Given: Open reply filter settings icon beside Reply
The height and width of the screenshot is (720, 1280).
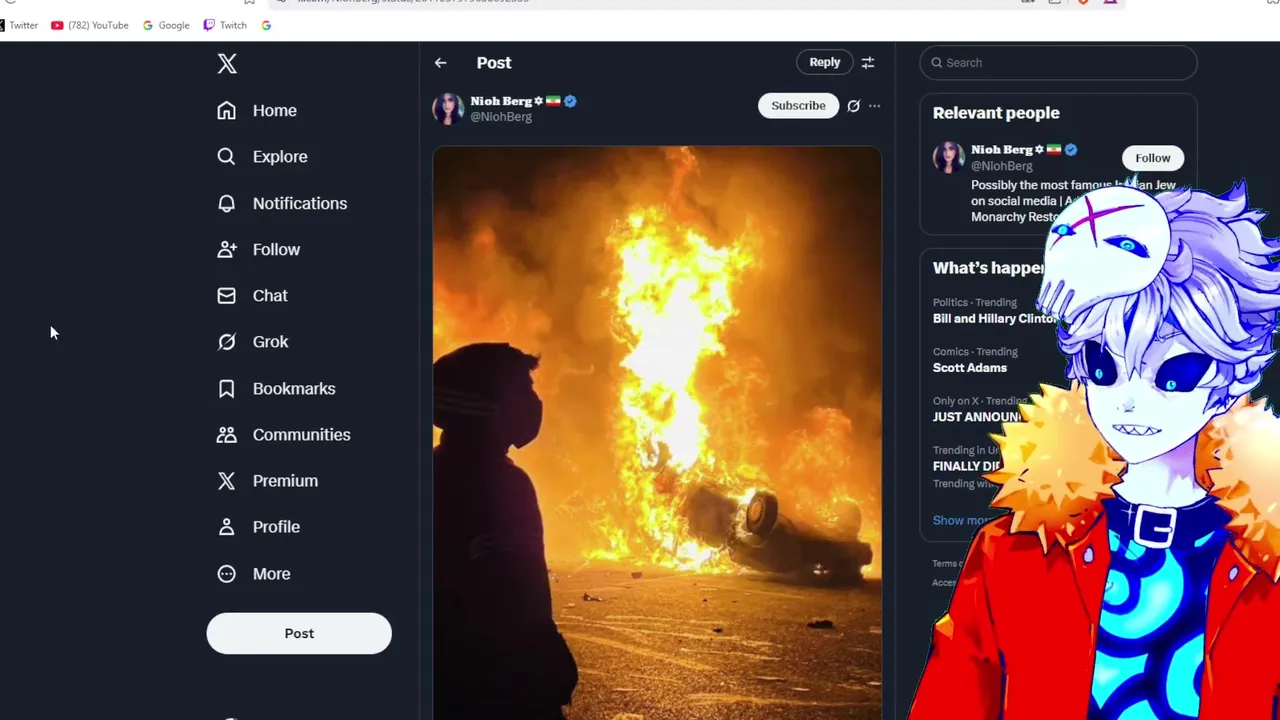Looking at the screenshot, I should coord(868,62).
